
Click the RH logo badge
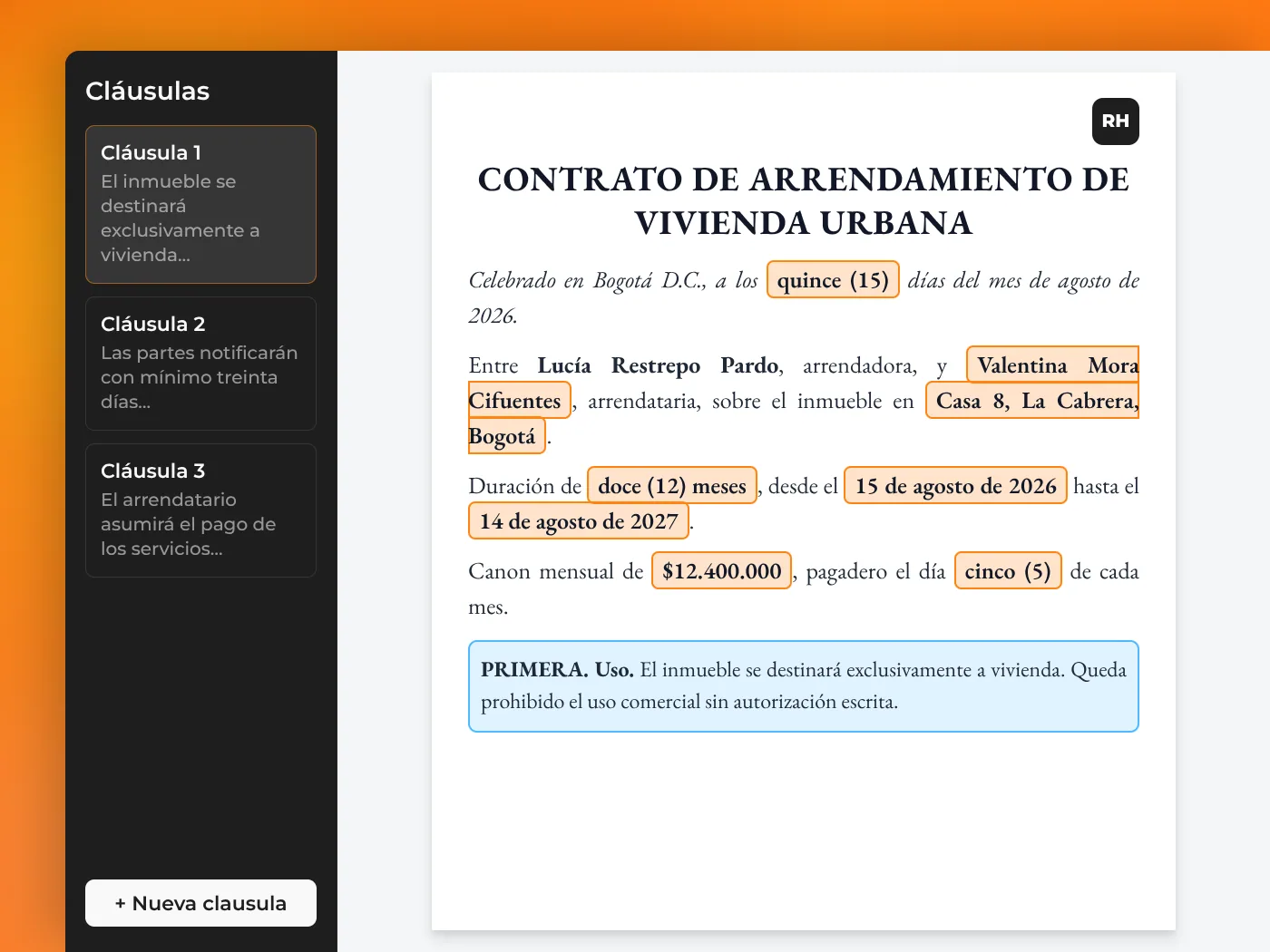tap(1115, 121)
